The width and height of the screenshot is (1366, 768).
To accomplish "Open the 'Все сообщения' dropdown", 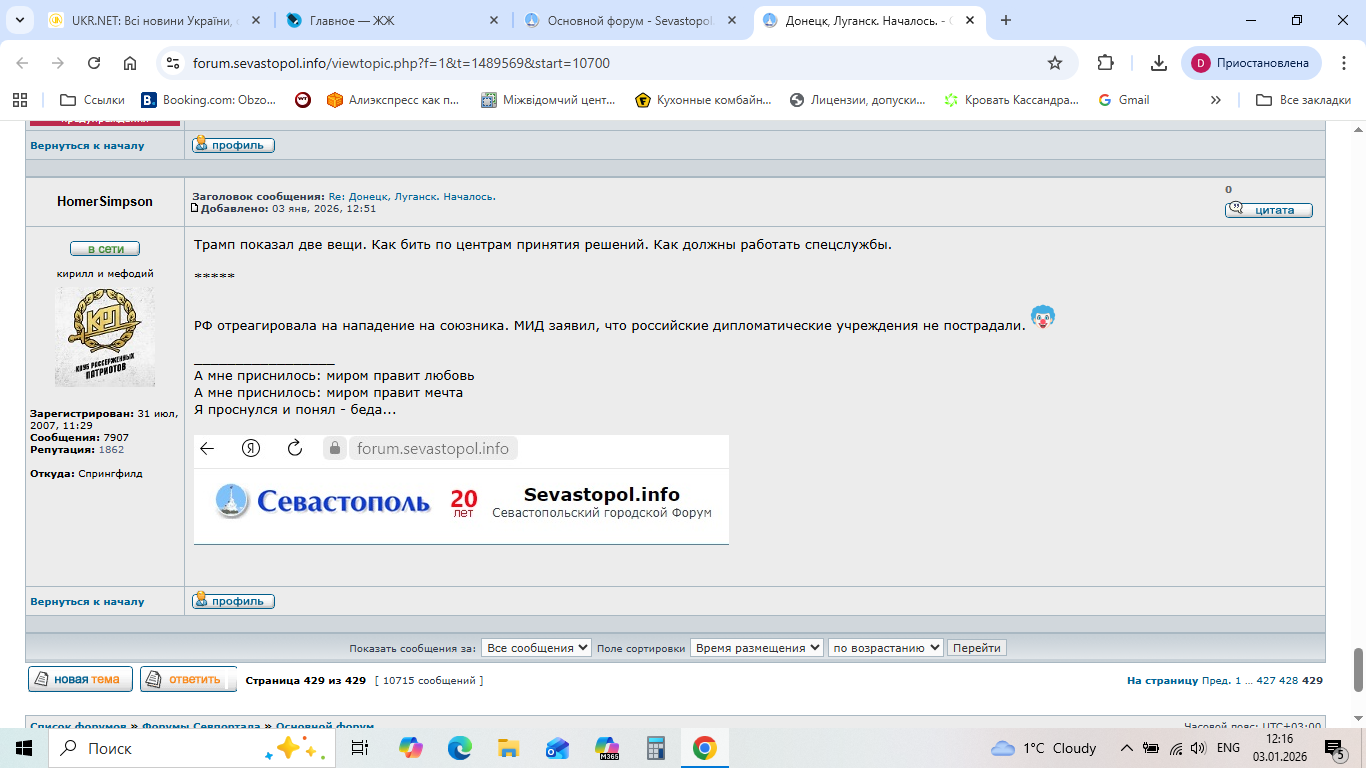I will pyautogui.click(x=536, y=648).
